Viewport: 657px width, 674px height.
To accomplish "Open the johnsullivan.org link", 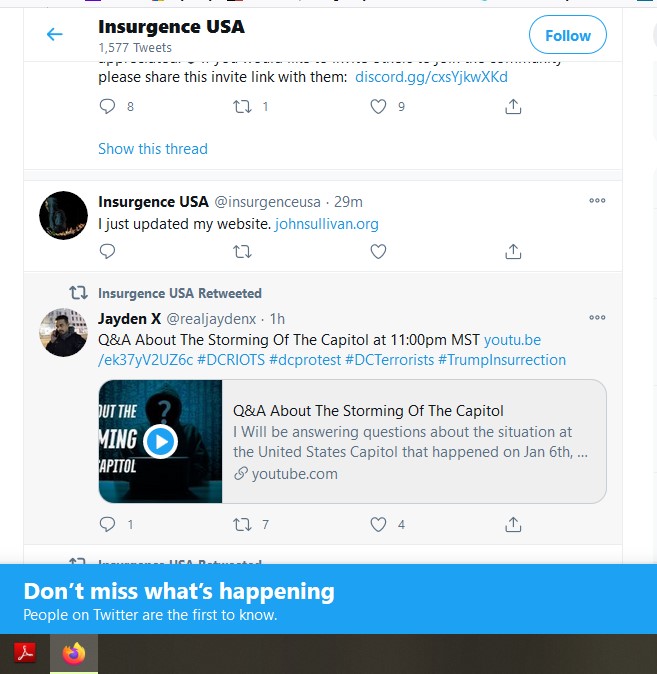I will (327, 224).
